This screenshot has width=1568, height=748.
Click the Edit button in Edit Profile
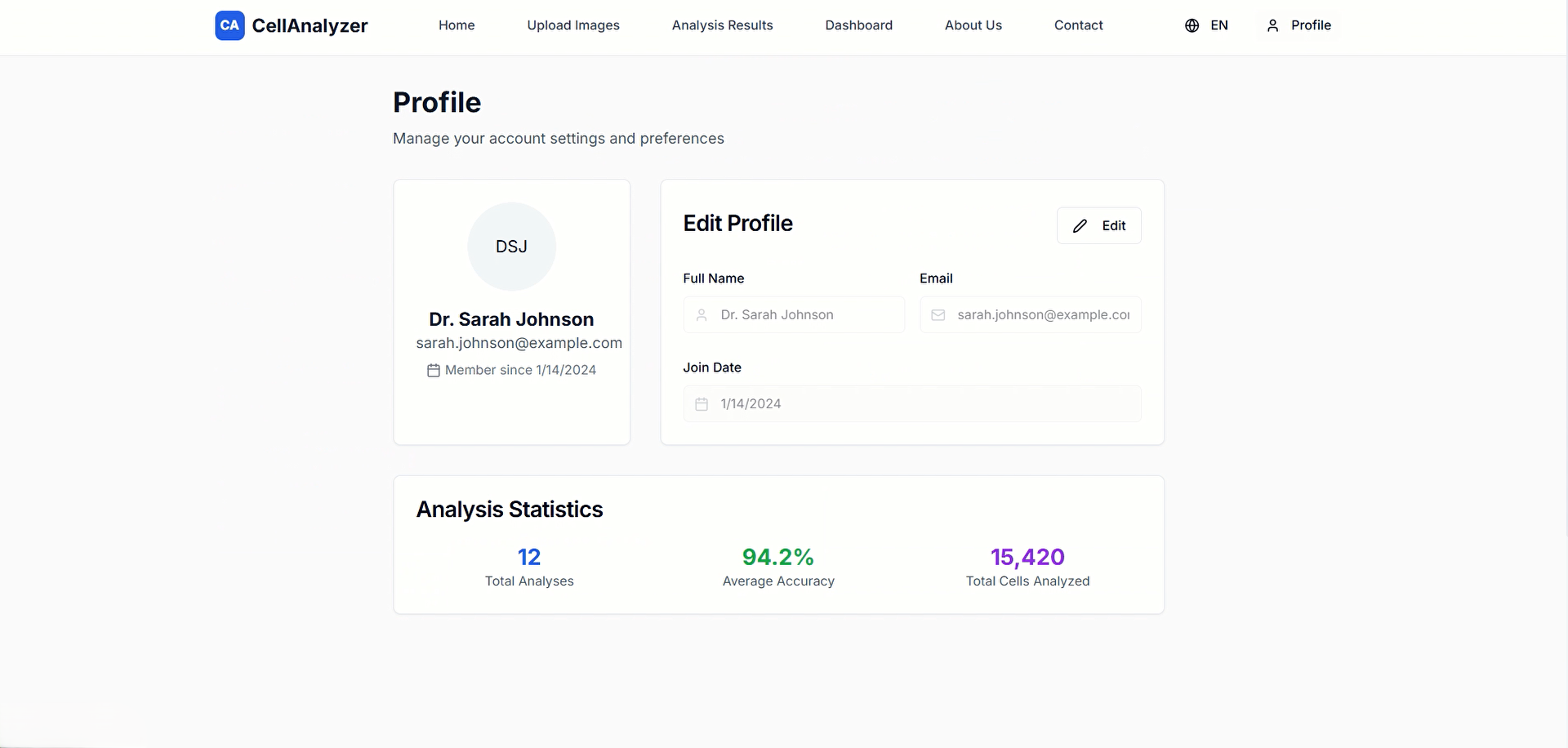tap(1098, 225)
